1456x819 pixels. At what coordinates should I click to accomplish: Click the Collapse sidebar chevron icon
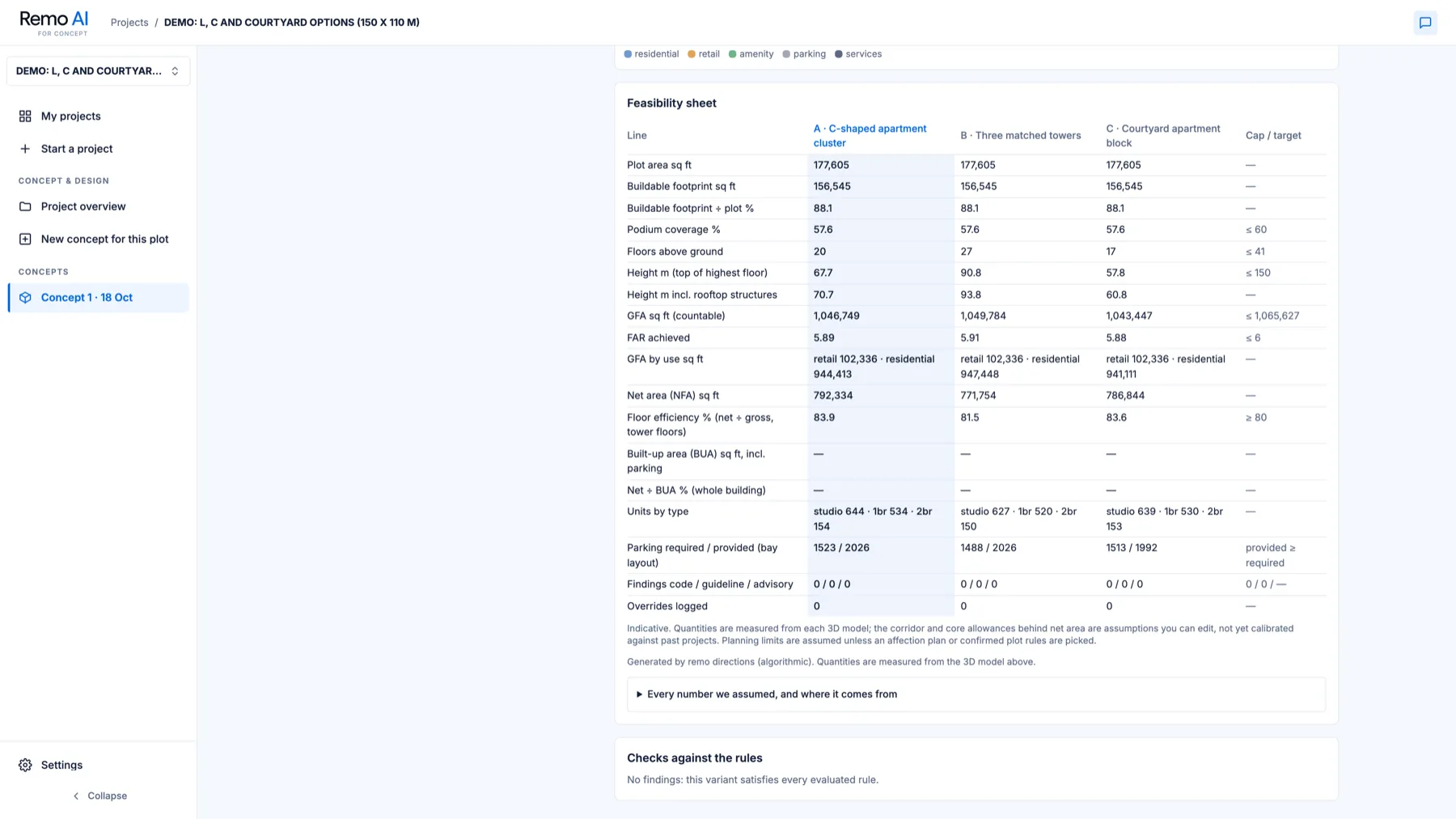point(76,796)
